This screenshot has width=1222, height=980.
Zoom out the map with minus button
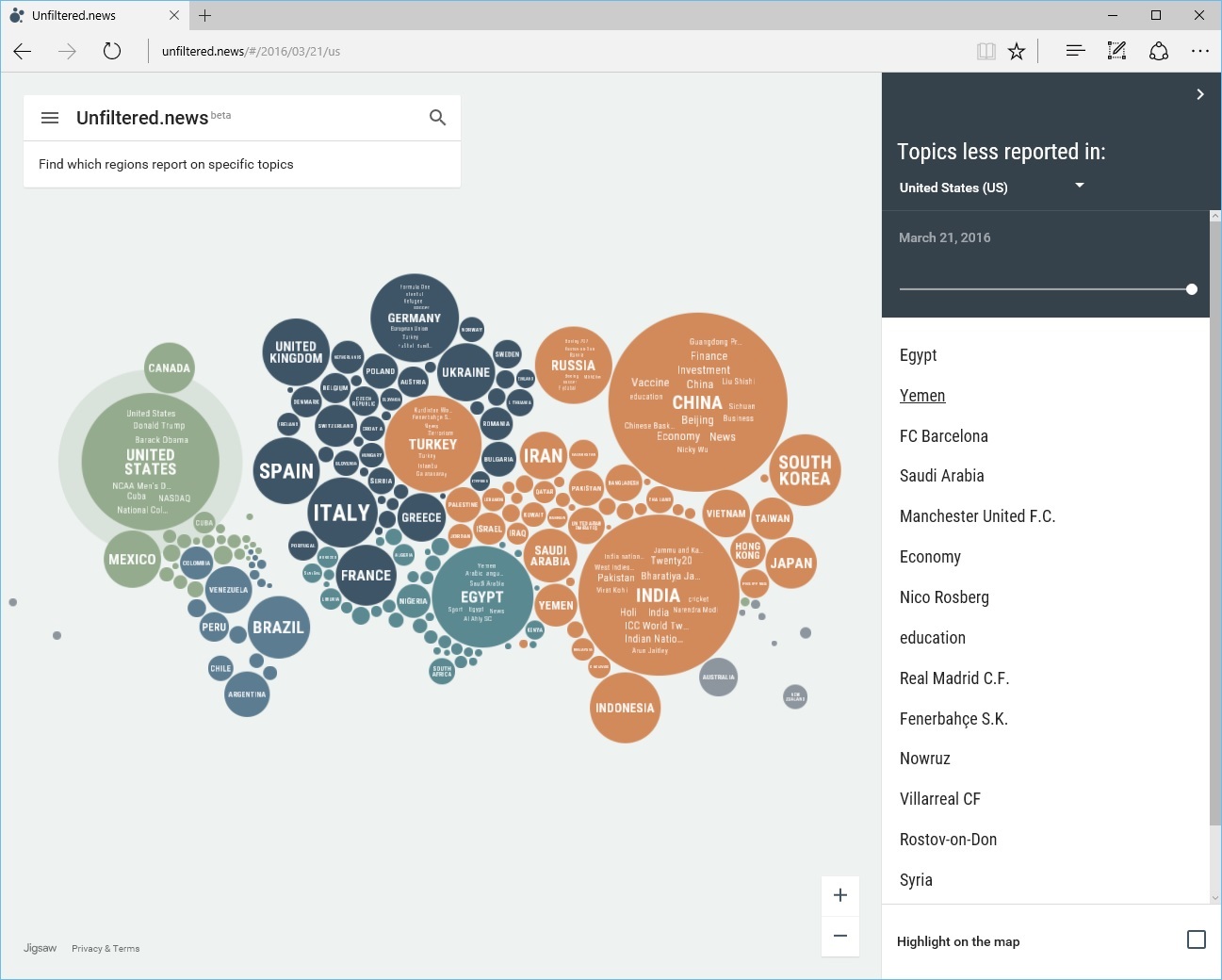coord(840,936)
